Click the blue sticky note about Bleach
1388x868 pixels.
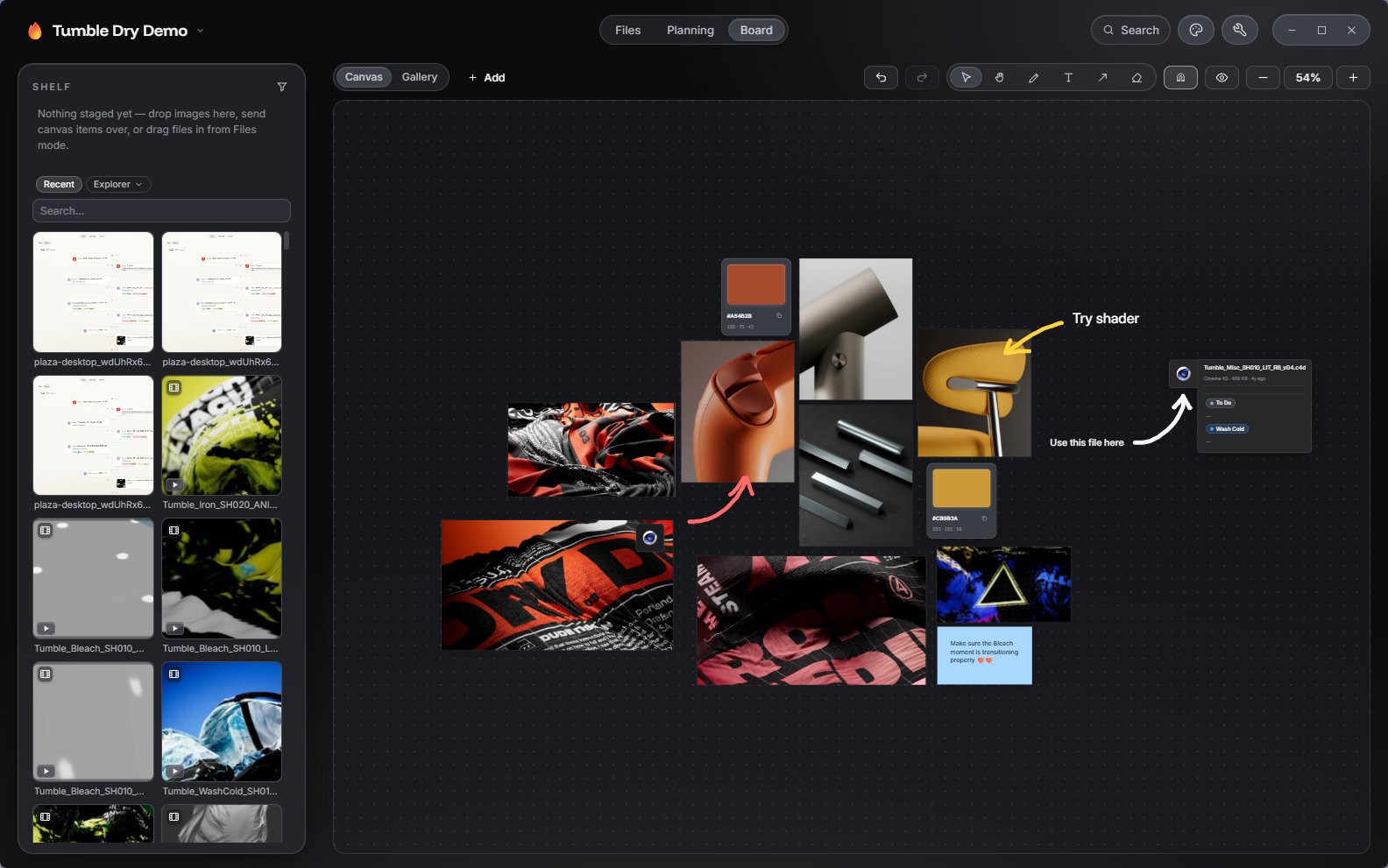tap(984, 655)
